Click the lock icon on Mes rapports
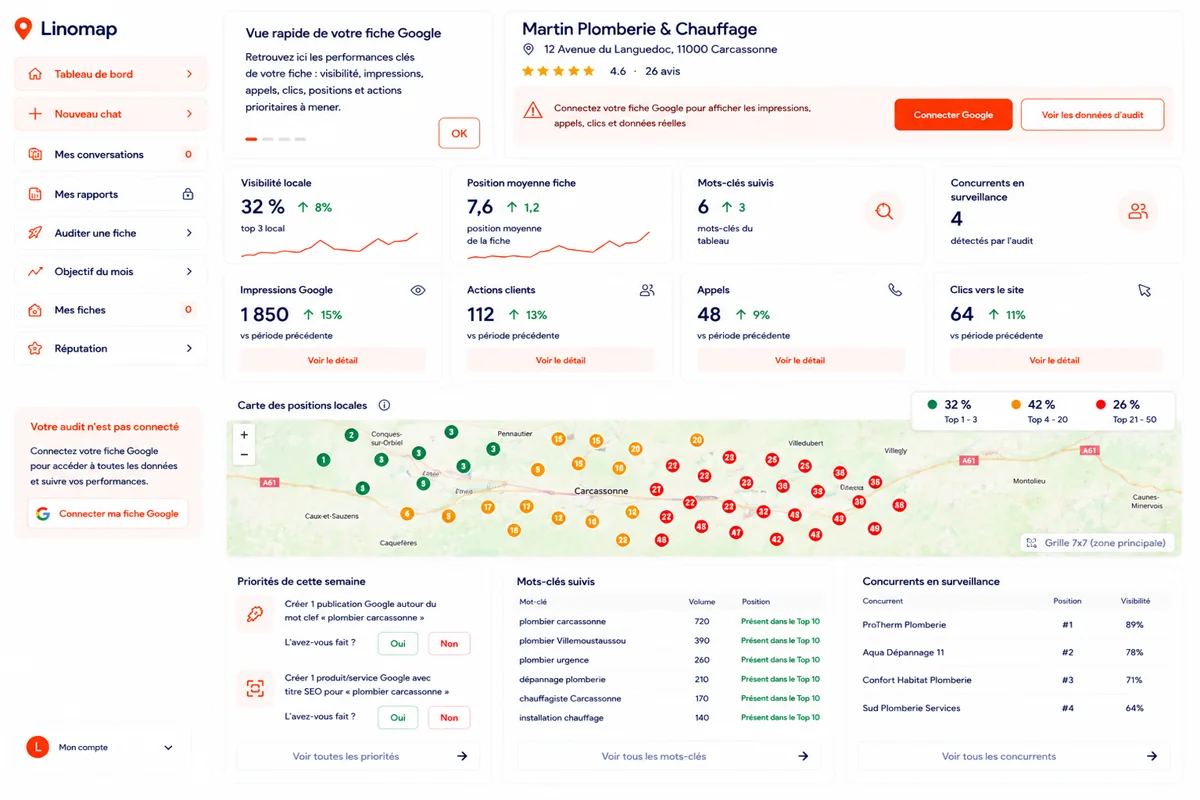This screenshot has width=1200, height=800. [188, 194]
